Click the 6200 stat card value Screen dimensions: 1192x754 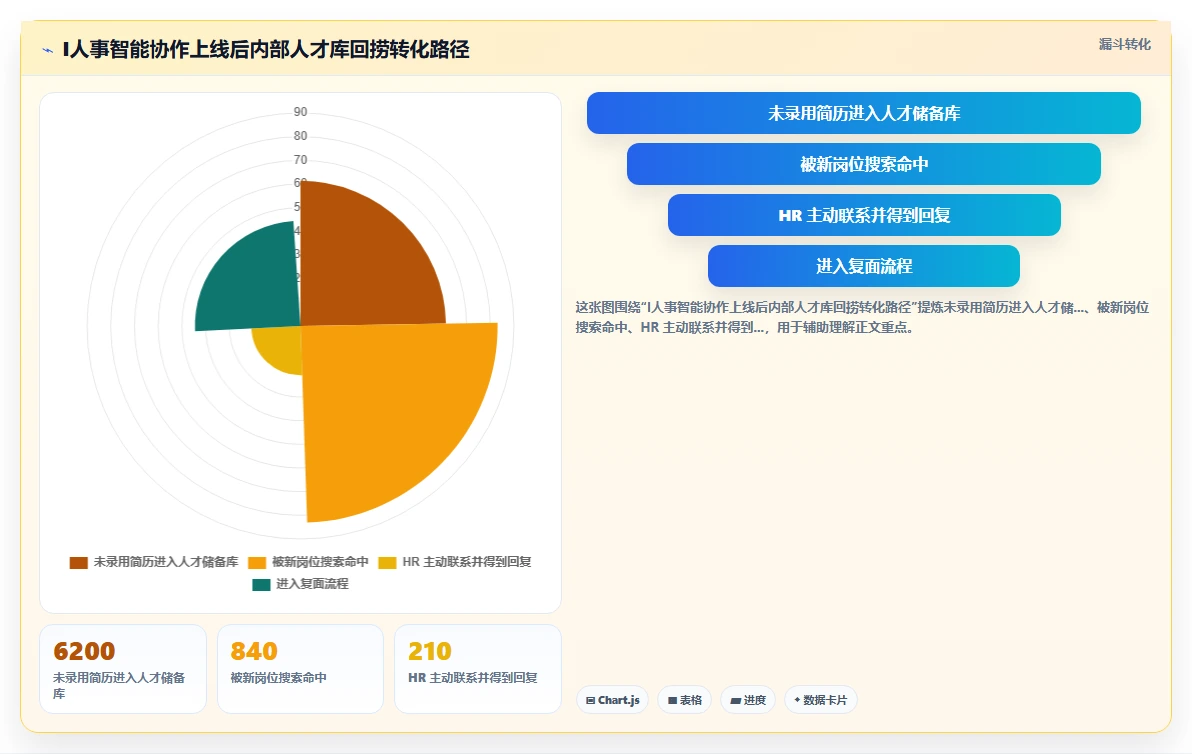tap(84, 651)
